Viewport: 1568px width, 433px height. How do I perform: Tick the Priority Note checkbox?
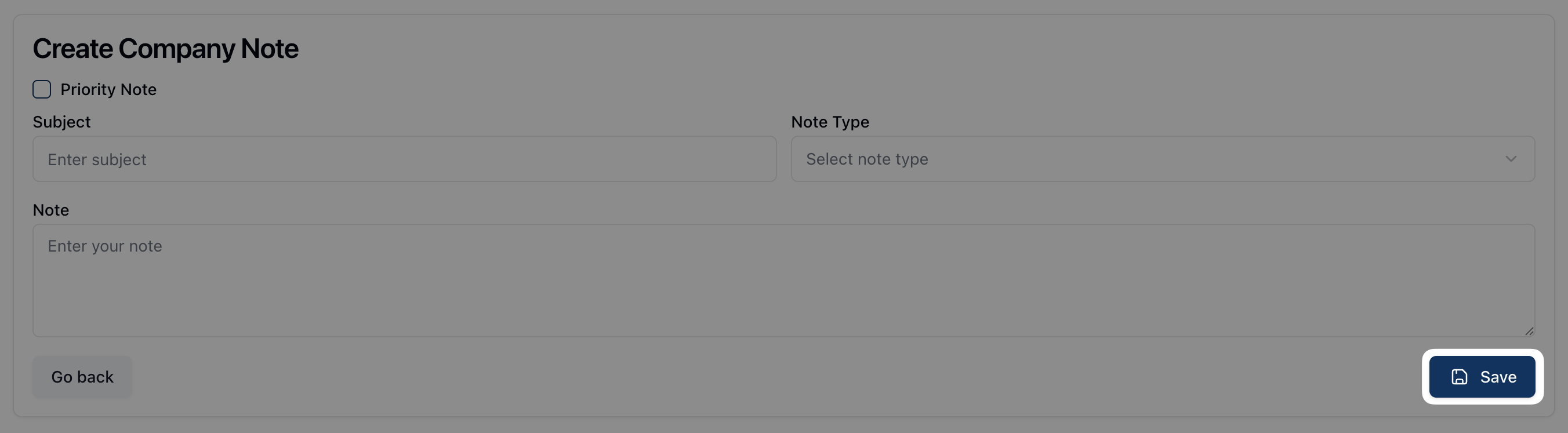click(41, 89)
